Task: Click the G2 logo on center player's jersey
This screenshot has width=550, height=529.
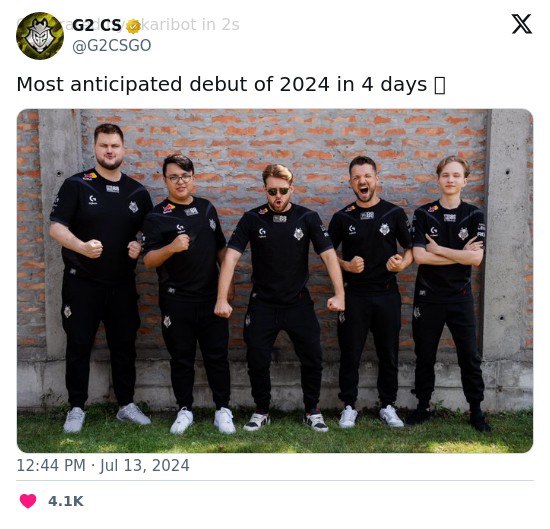Action: pos(299,233)
